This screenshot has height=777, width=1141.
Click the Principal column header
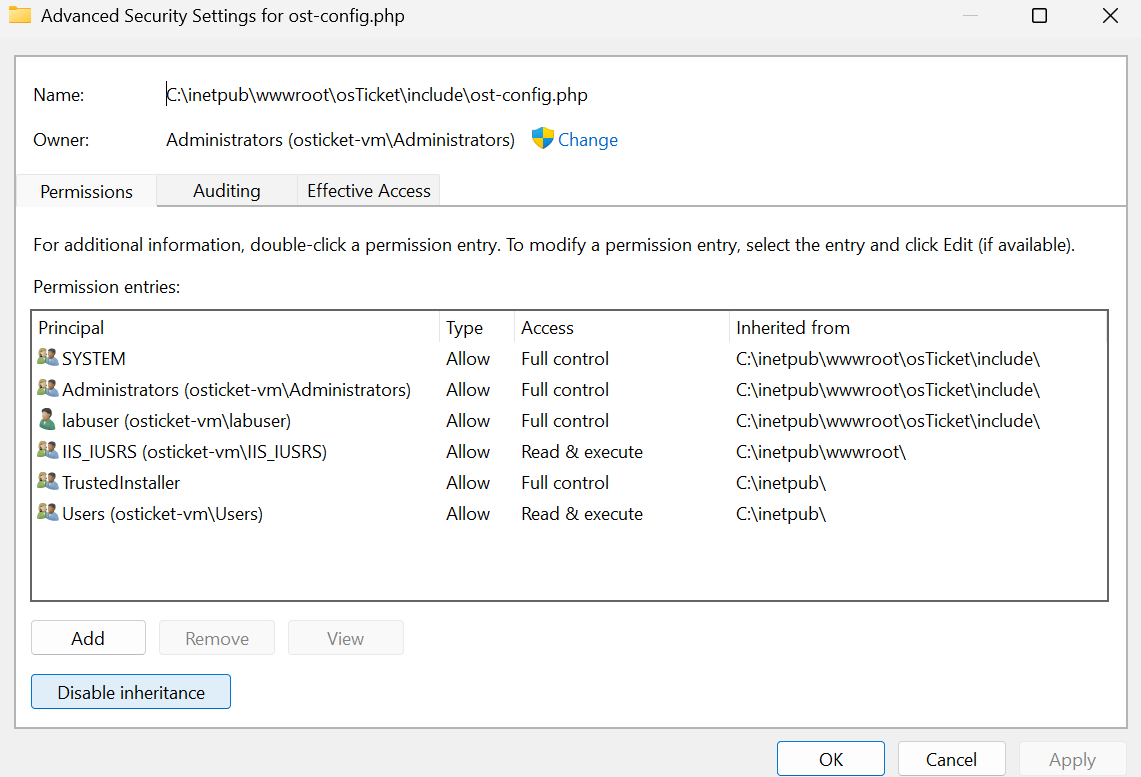(x=71, y=328)
